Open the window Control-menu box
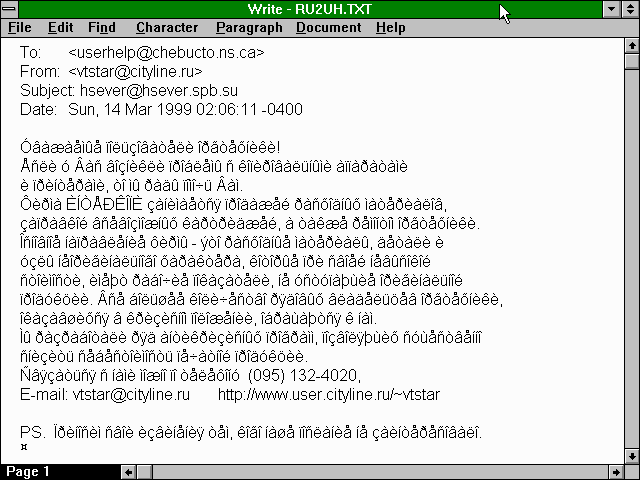Screen dimensions: 640x480 (x=10, y=9)
